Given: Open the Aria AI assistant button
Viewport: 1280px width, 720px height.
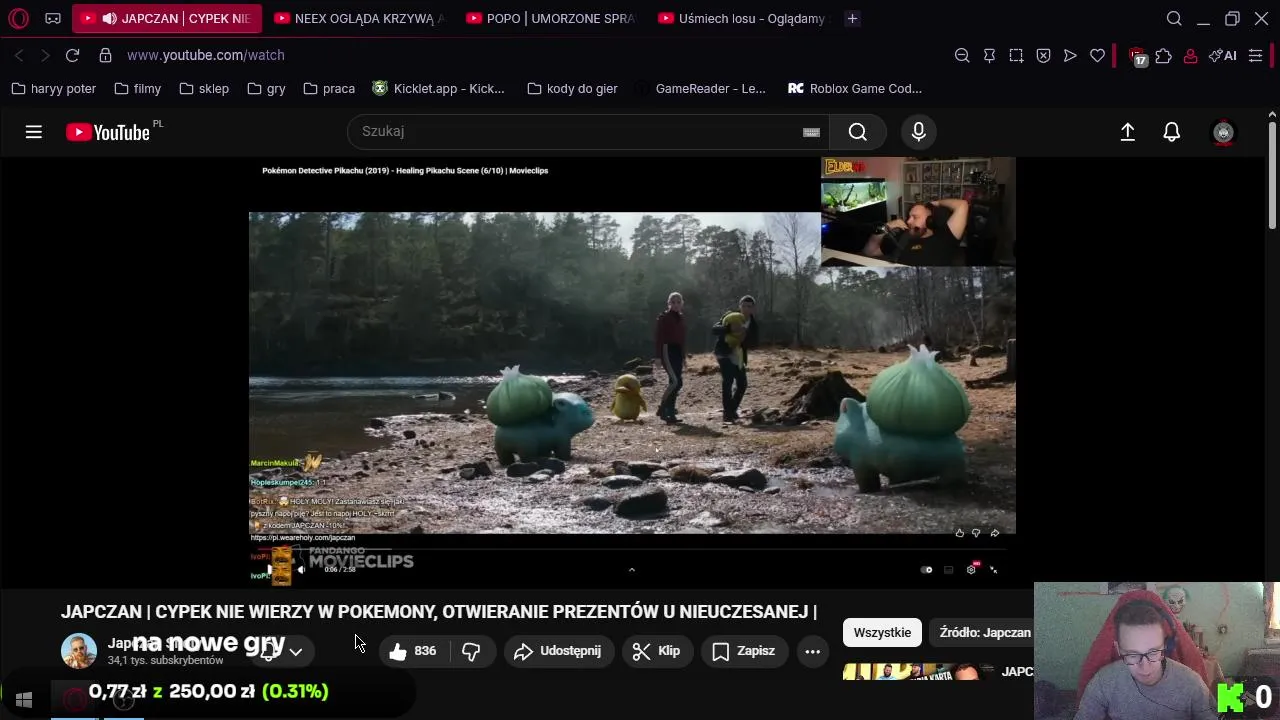Looking at the screenshot, I should point(1222,55).
